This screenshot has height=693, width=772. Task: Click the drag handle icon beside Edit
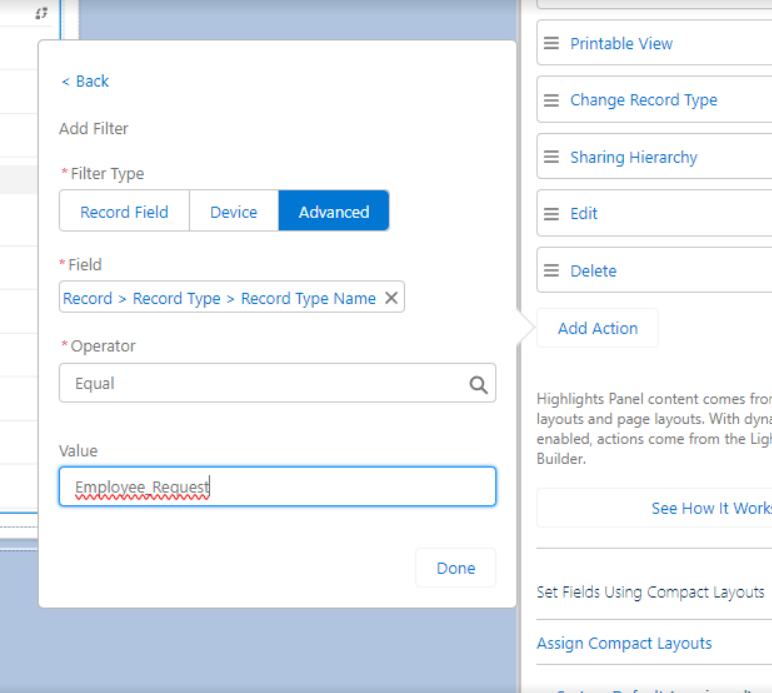tap(551, 214)
